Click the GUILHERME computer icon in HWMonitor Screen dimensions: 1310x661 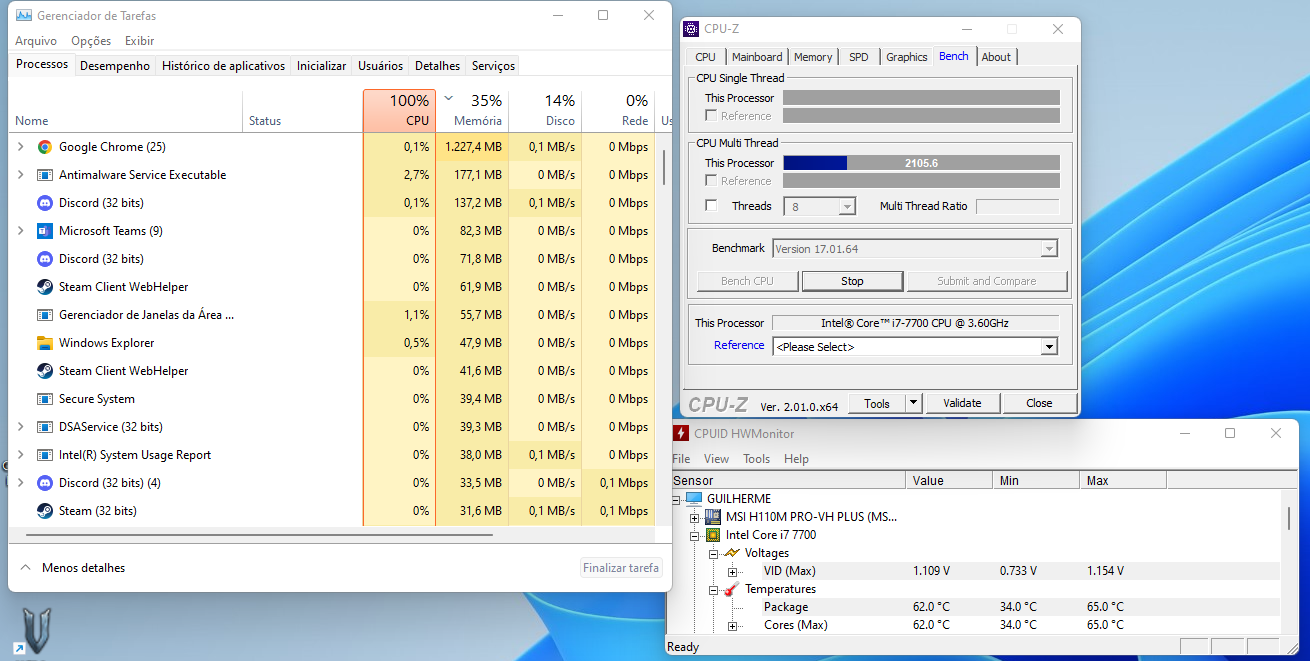click(x=694, y=499)
